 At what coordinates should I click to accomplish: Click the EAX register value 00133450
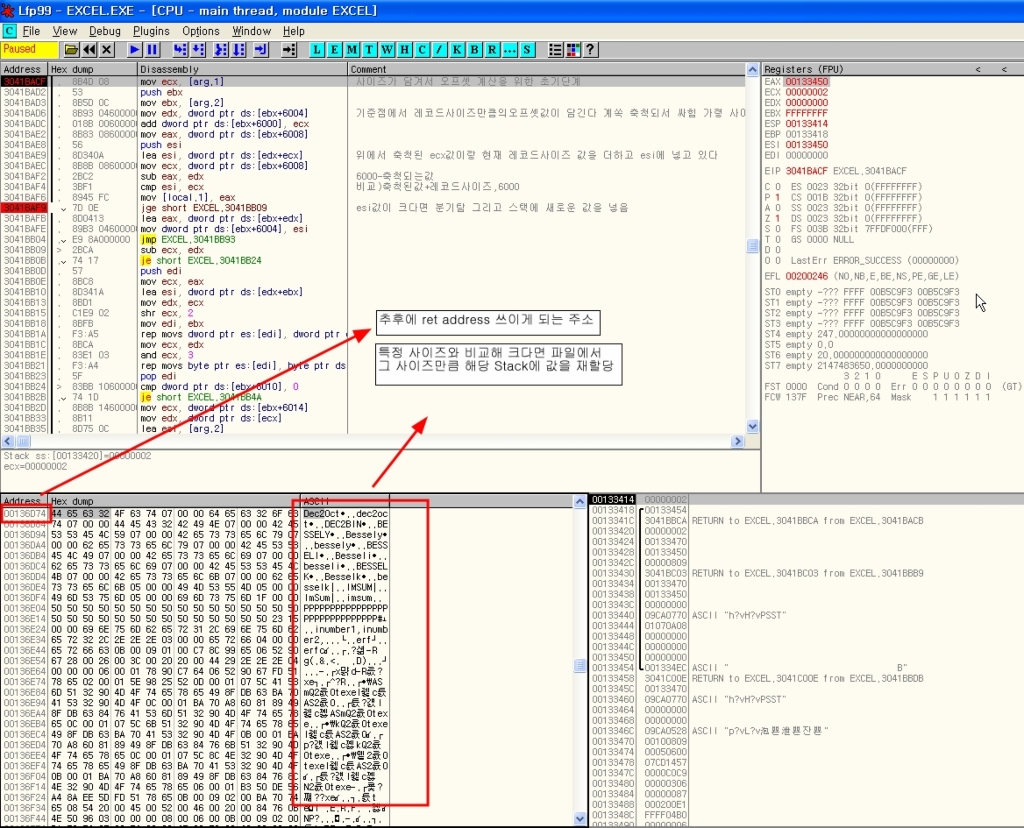coord(807,82)
